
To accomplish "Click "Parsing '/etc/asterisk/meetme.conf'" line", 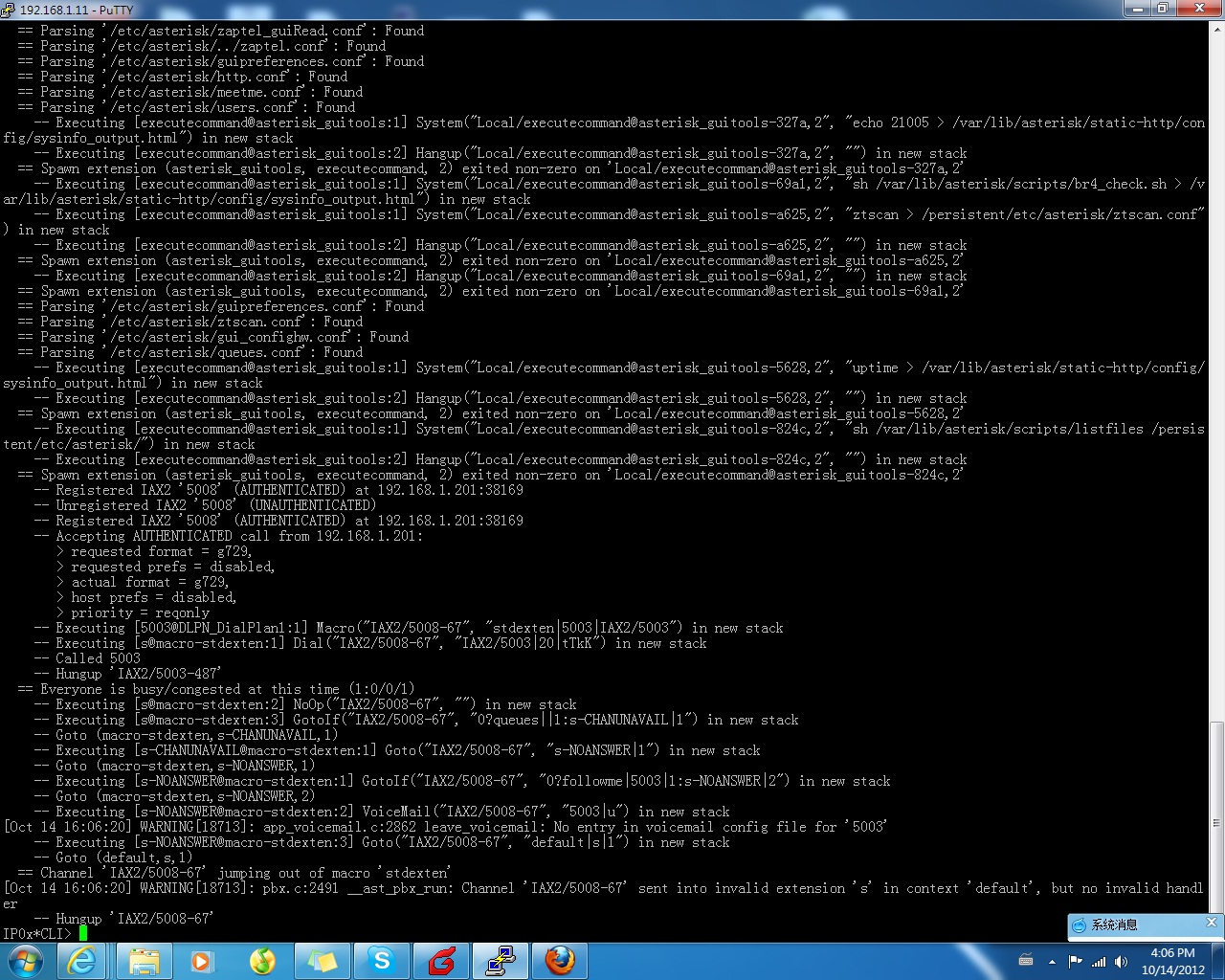I will (189, 92).
